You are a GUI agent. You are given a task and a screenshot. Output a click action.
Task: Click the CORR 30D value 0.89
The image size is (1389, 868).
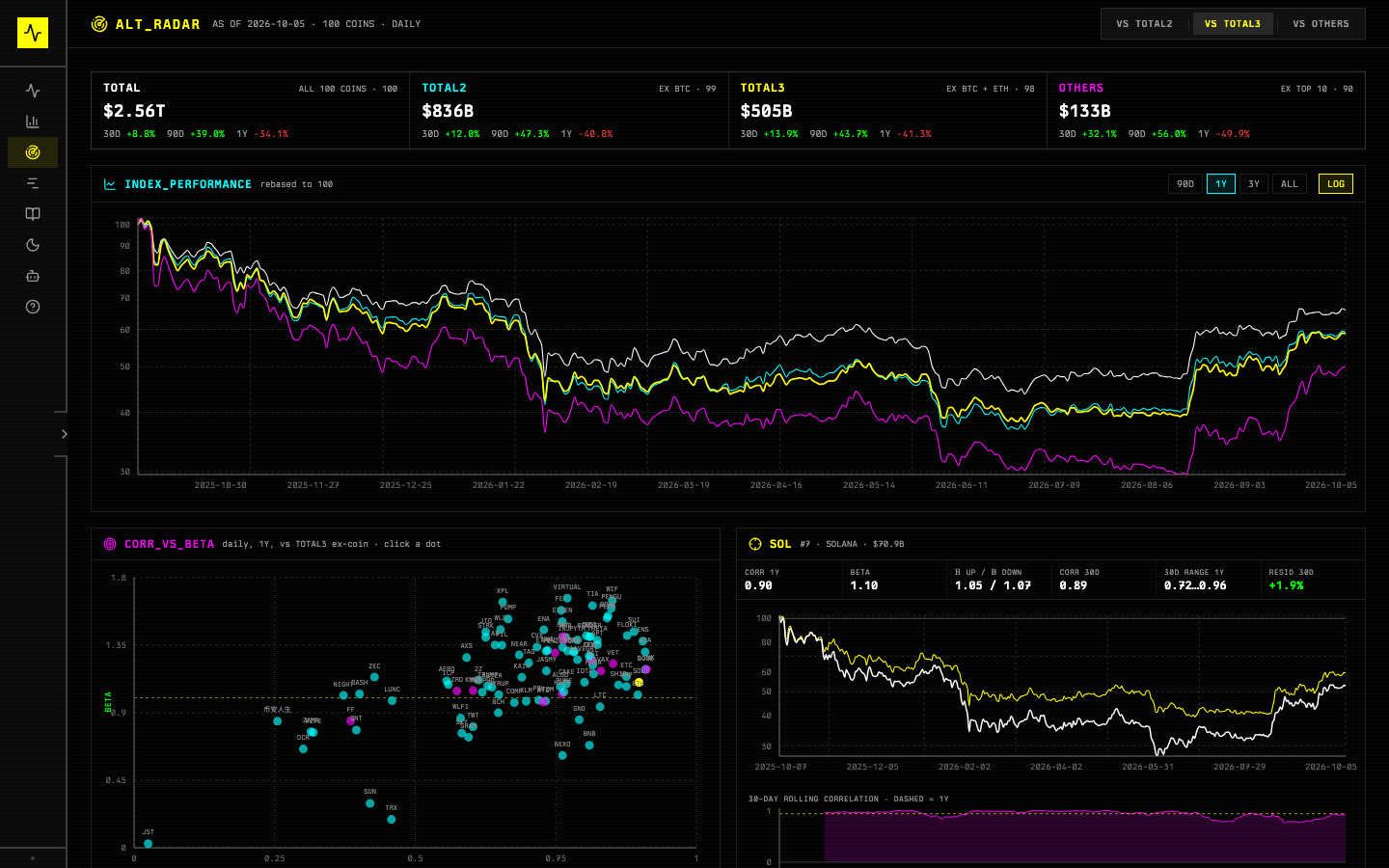pos(1074,585)
